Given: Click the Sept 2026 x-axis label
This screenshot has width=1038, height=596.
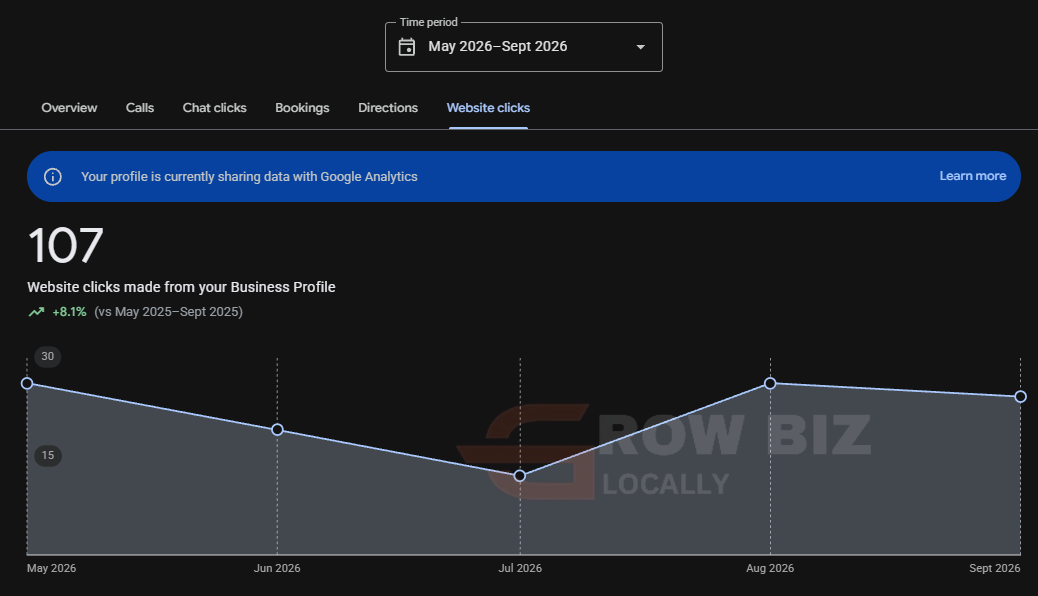Looking at the screenshot, I should tap(994, 568).
